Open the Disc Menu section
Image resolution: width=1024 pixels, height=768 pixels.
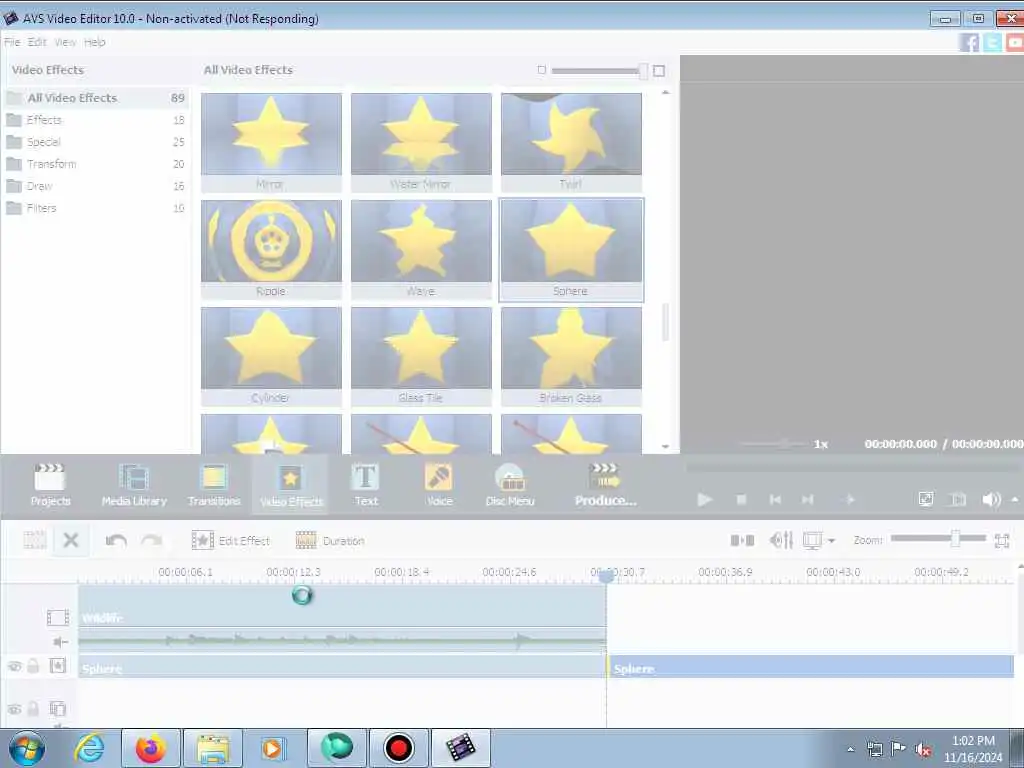(510, 485)
